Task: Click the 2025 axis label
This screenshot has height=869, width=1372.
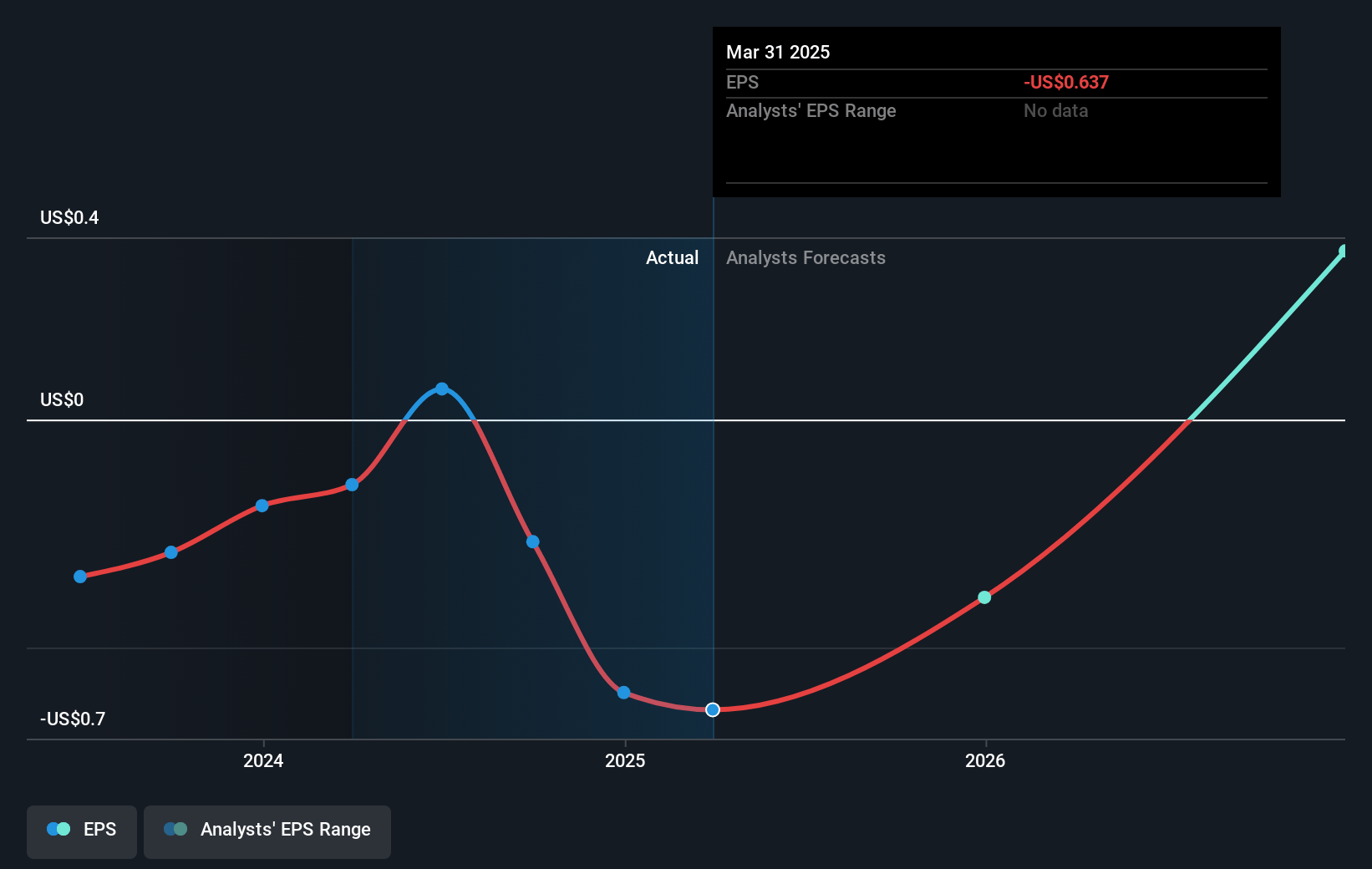Action: tap(625, 760)
